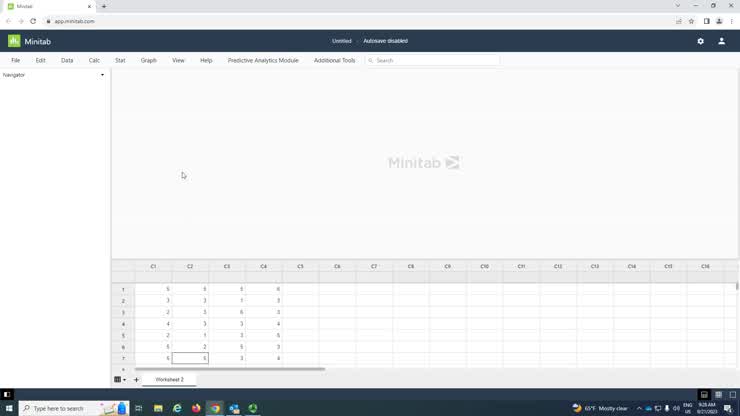Open Minitab settings gear icon
The height and width of the screenshot is (416, 740).
pos(700,41)
